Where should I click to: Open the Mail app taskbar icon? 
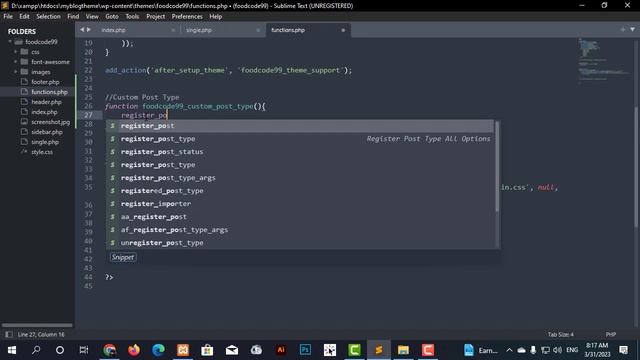pyautogui.click(x=232, y=350)
